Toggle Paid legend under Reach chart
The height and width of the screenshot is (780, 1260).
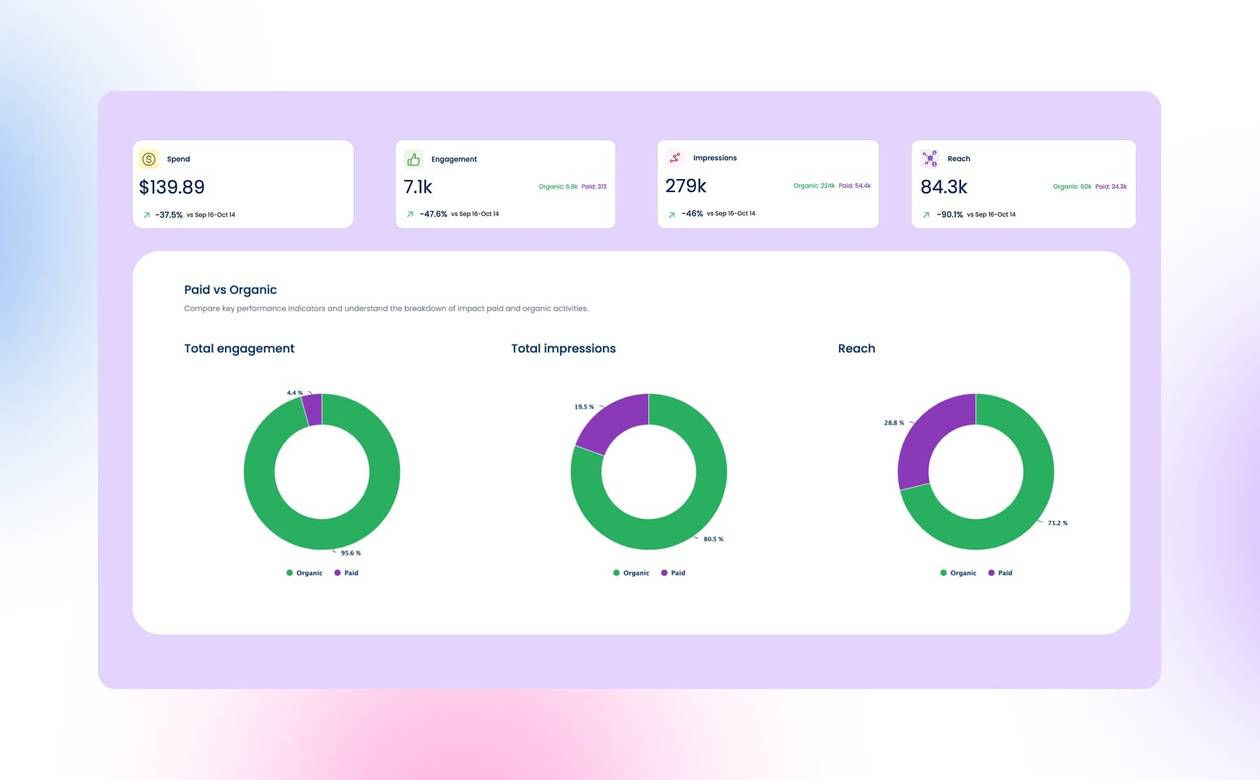(x=1000, y=573)
